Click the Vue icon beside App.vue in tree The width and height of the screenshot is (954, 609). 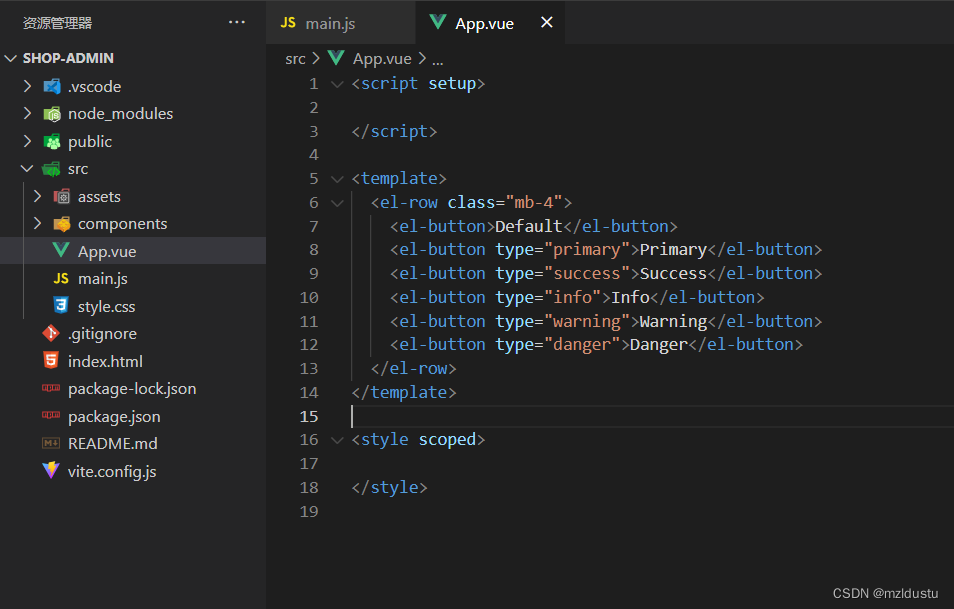tap(61, 250)
